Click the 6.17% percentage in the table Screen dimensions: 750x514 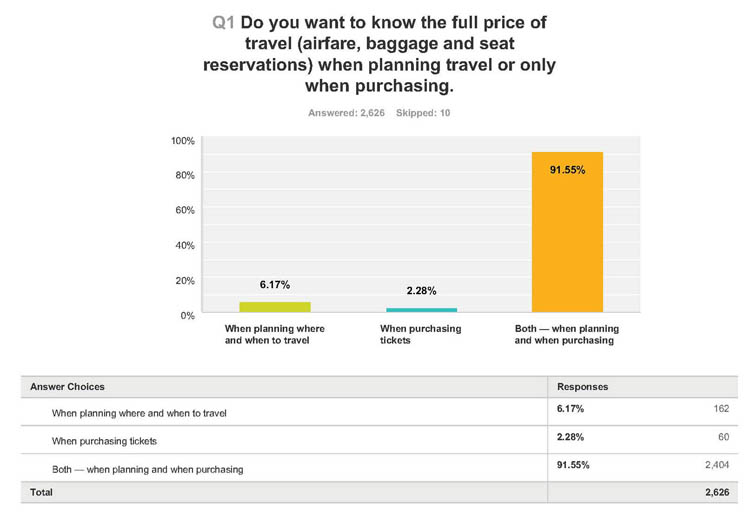coord(570,408)
